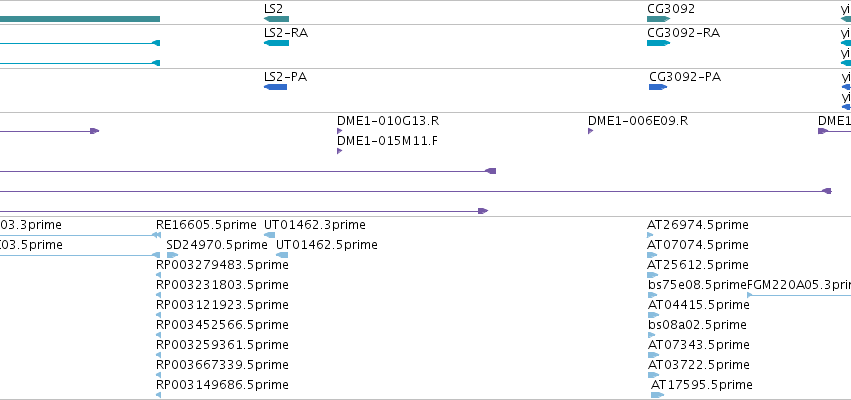This screenshot has height=400, width=851.
Task: Select the LS2 gene glyph
Action: (x=276, y=19)
